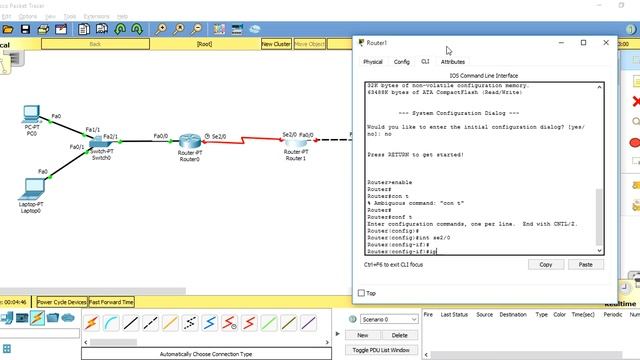Select the blue Coaxial cable
The width and height of the screenshot is (640, 360).
pyautogui.click(x=209, y=323)
